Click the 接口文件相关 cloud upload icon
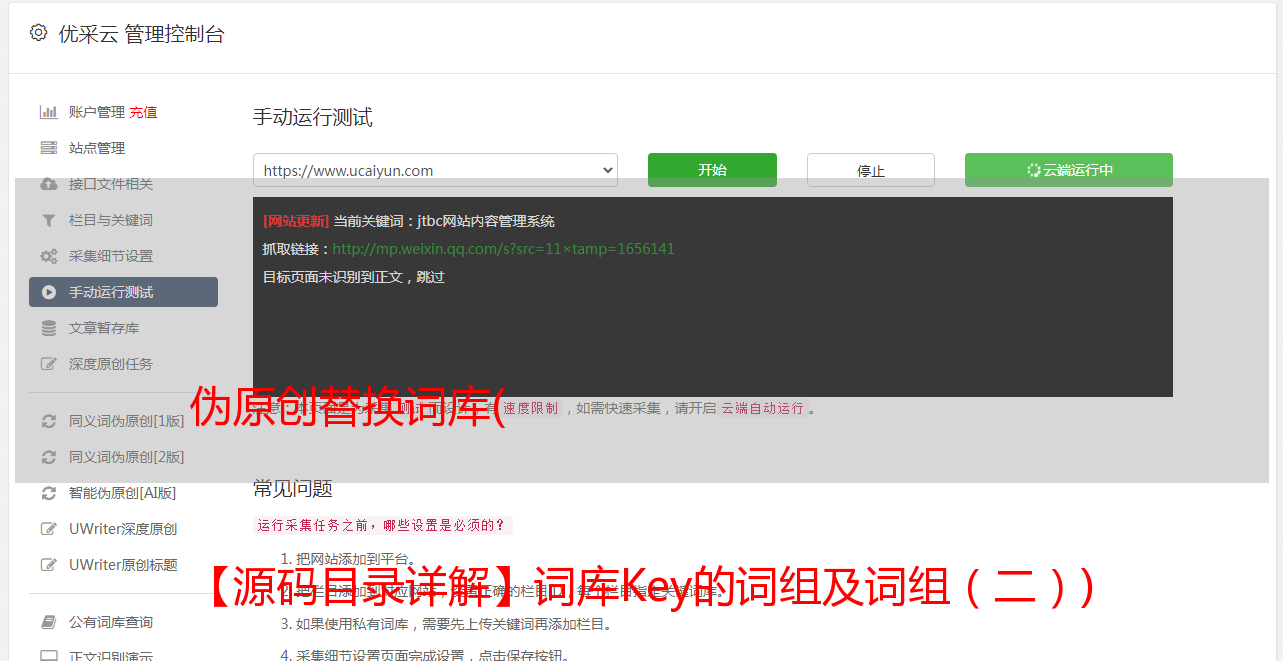Screen dimensions: 1283x661 [48, 184]
